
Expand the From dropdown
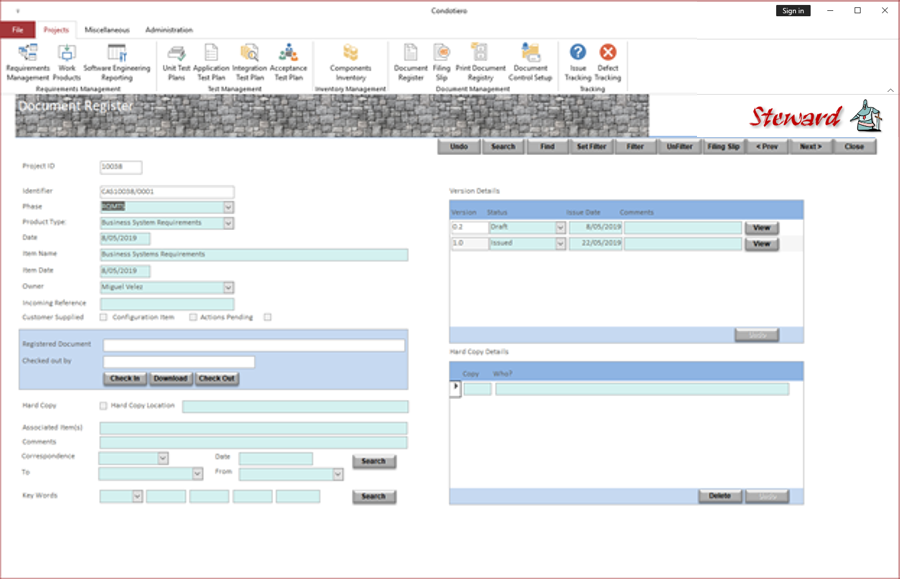(338, 475)
